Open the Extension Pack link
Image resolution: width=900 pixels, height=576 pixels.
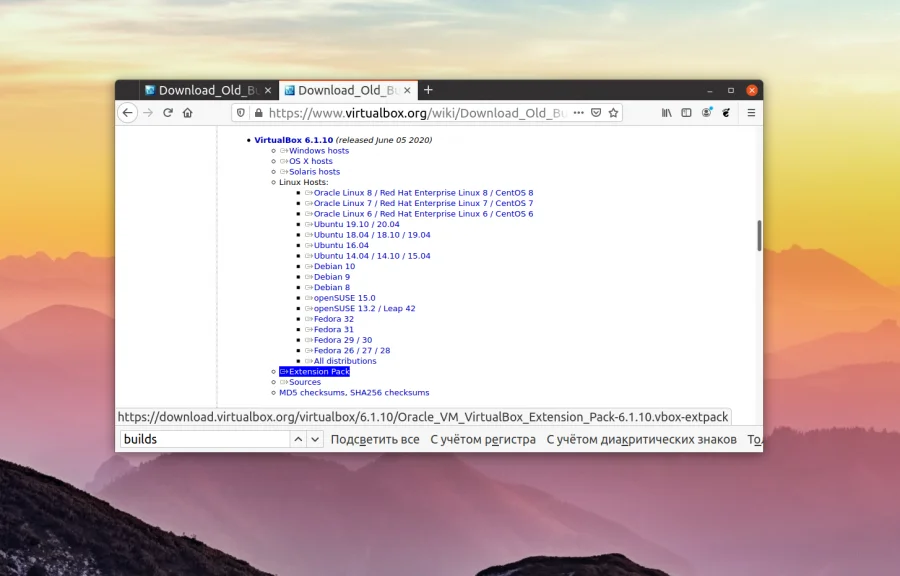316,371
